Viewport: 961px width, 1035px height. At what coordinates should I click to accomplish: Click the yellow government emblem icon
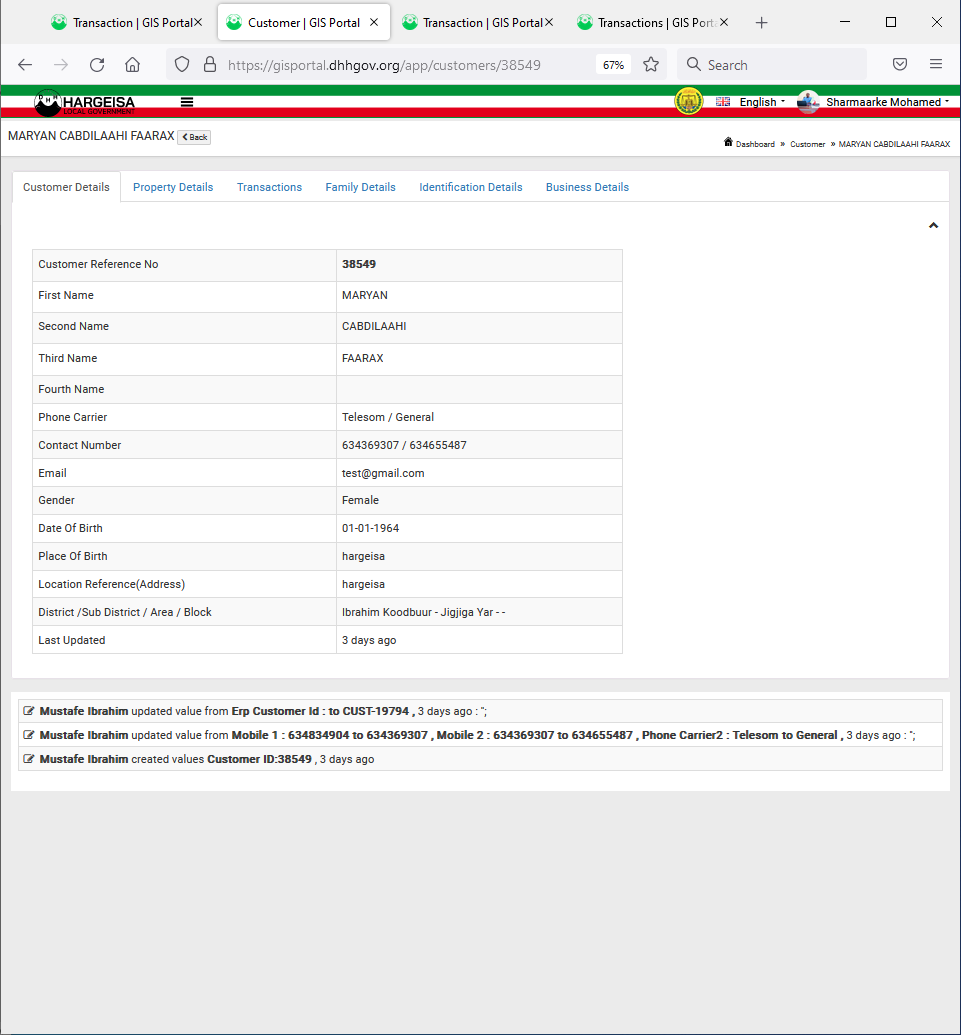pyautogui.click(x=688, y=102)
